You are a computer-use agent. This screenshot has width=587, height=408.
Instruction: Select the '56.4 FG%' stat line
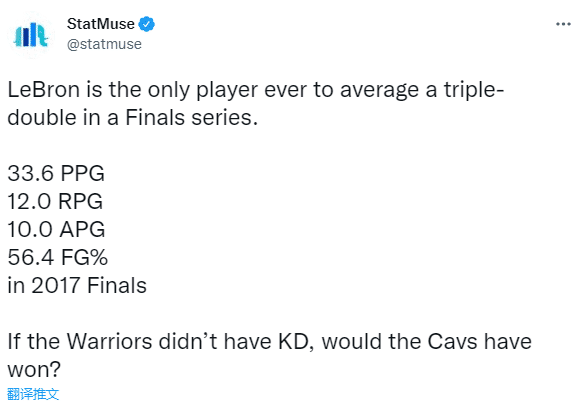(x=58, y=257)
